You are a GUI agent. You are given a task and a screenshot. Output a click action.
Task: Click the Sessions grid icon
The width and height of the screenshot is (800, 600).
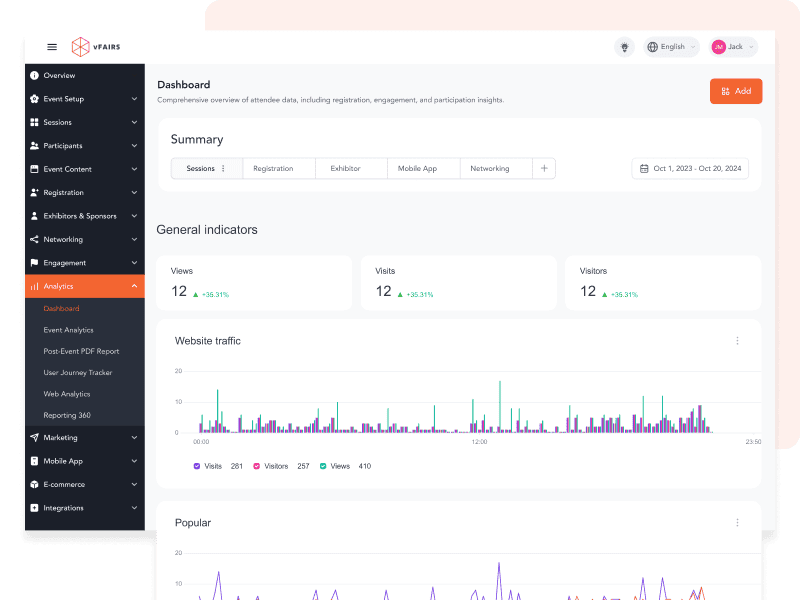pos(34,122)
